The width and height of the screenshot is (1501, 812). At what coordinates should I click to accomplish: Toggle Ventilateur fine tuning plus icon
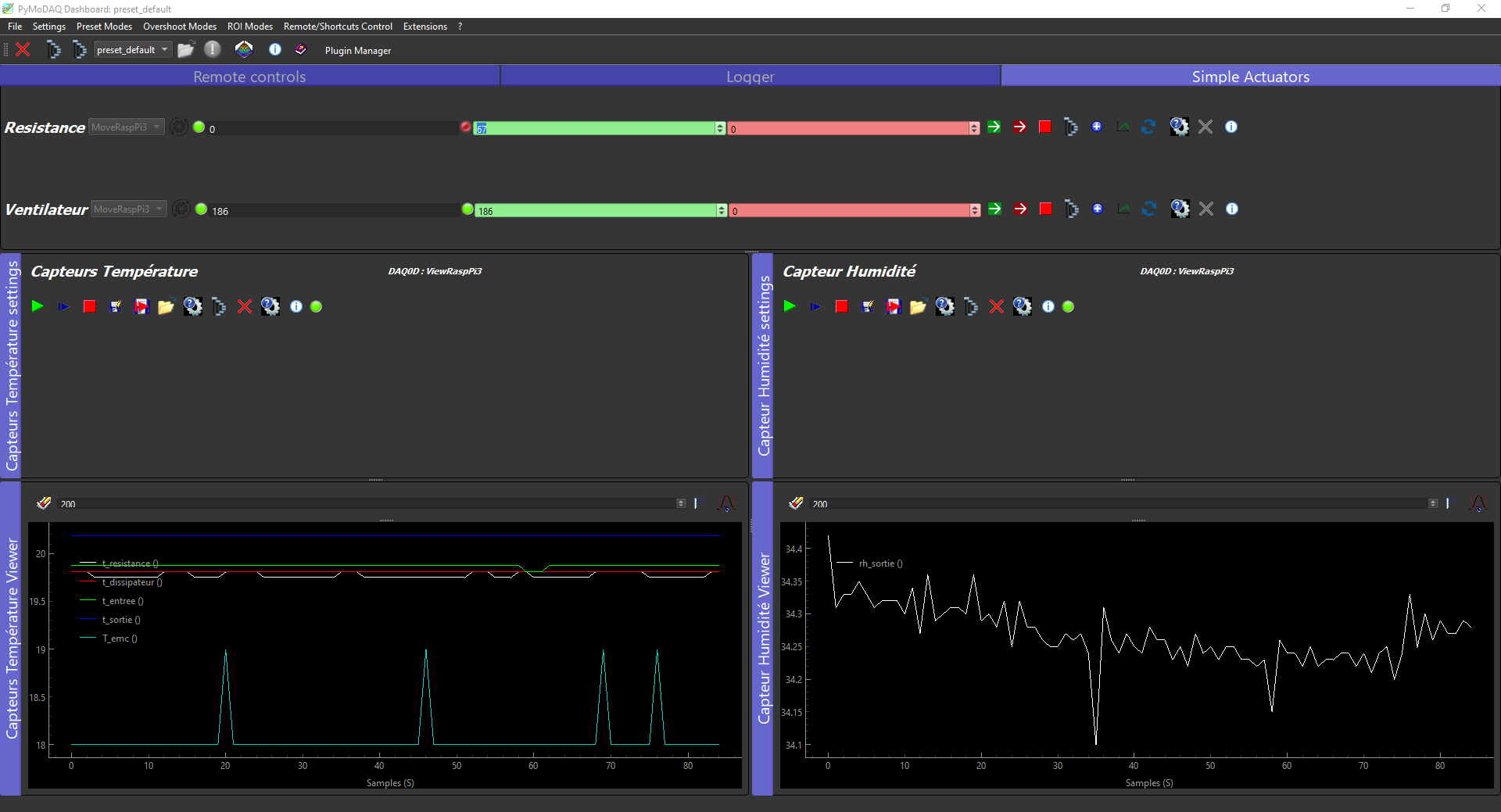pos(1098,209)
